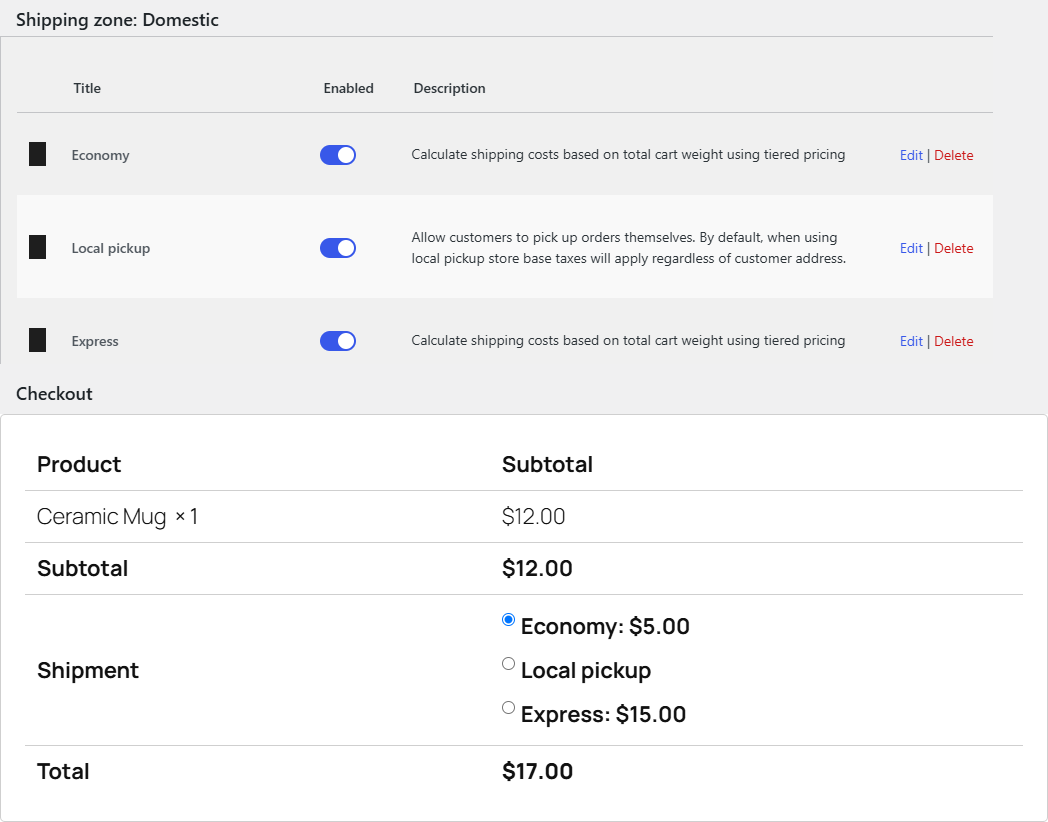The height and width of the screenshot is (822, 1048).
Task: Click the Ceramic Mug $12.00 price
Action: [x=533, y=517]
